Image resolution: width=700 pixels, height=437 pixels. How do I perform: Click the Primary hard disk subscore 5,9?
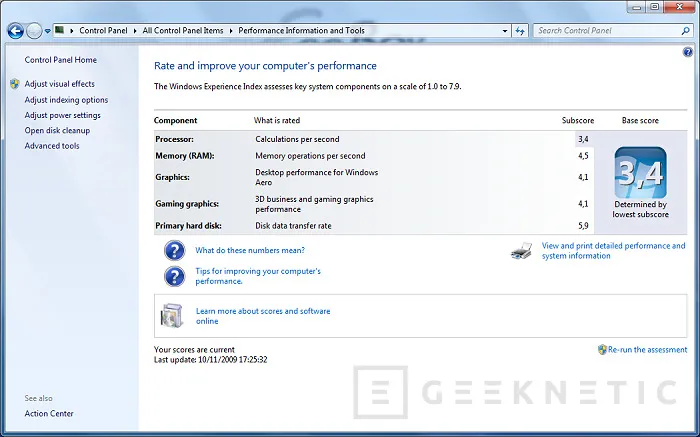(583, 226)
